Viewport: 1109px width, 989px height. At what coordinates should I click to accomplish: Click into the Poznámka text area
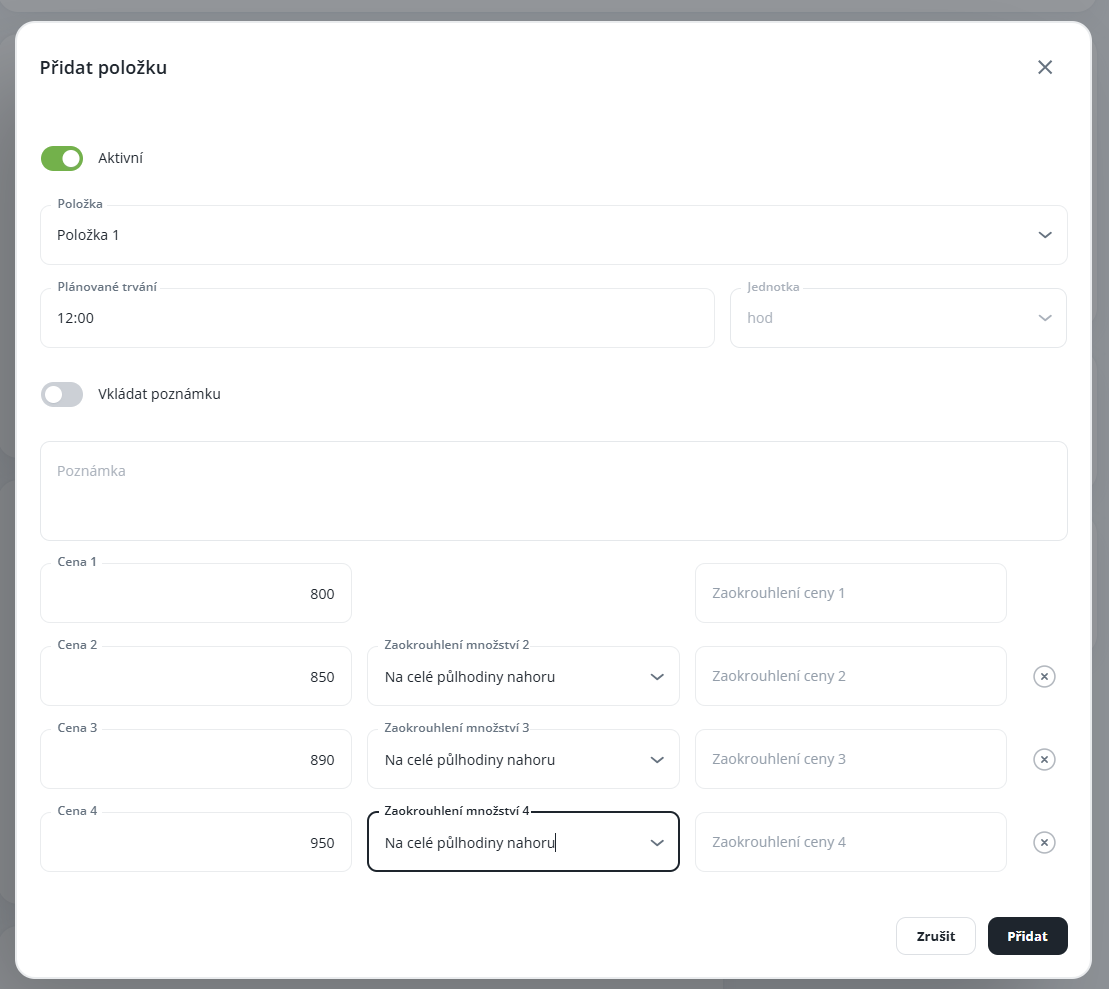click(553, 491)
